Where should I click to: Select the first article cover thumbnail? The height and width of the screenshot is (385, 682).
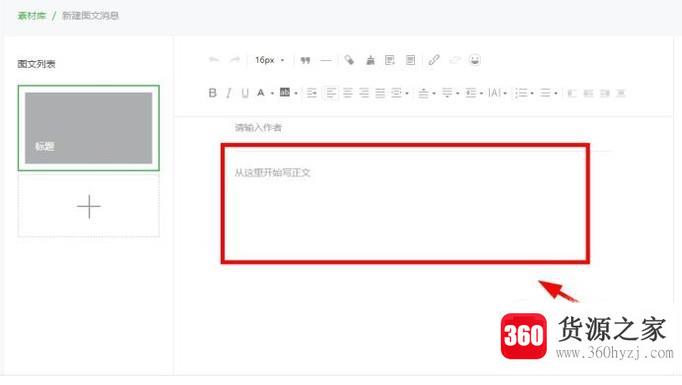click(89, 128)
